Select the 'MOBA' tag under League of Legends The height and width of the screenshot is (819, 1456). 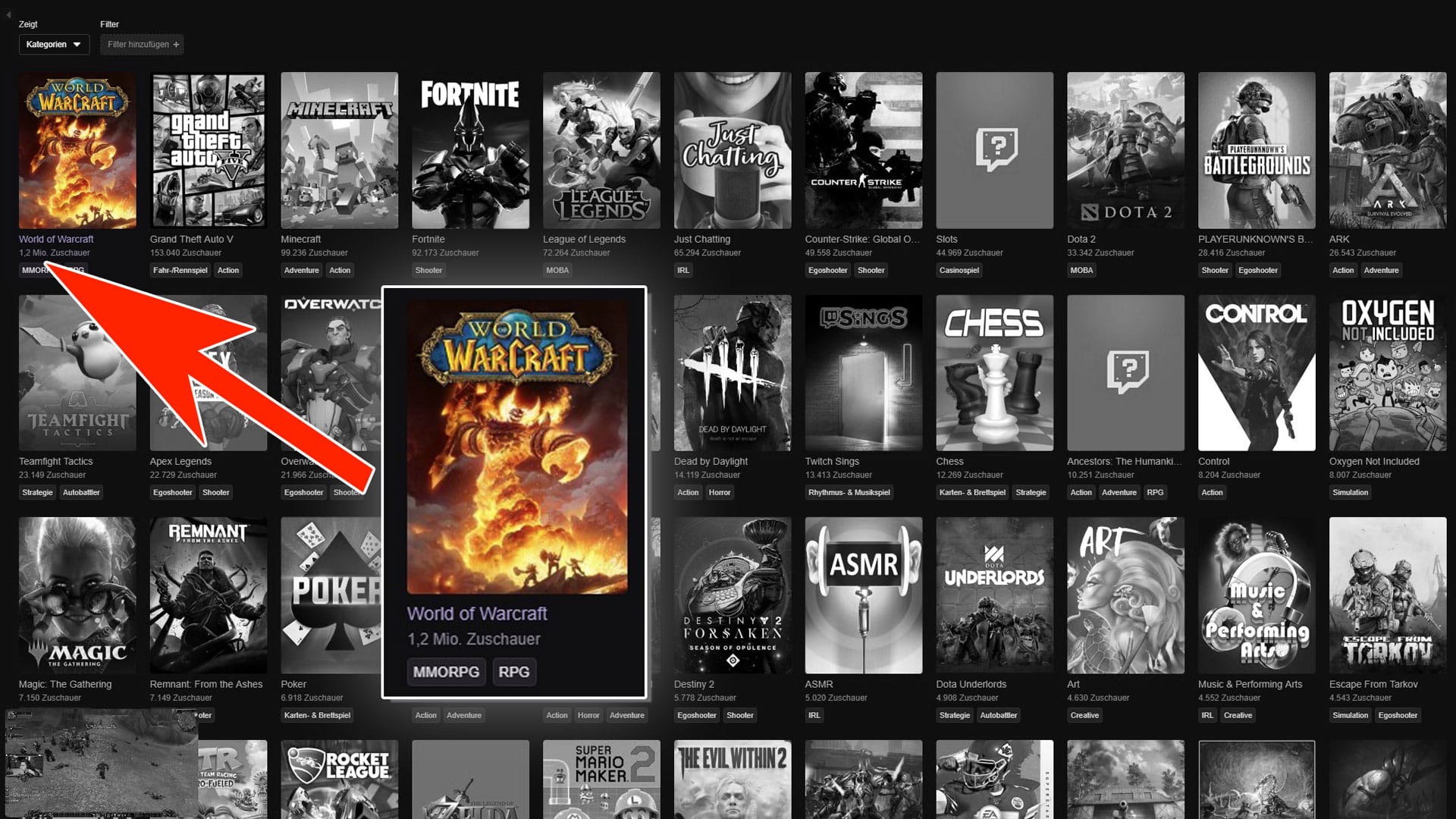click(557, 270)
